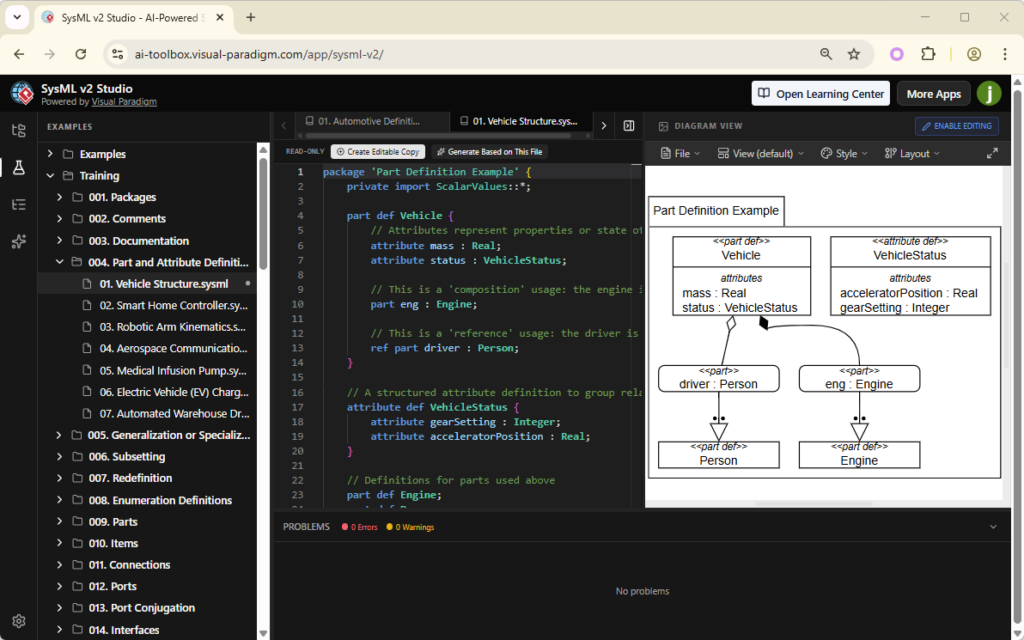Open settings gear at sidebar bottom
Image resolution: width=1024 pixels, height=640 pixels.
(19, 621)
